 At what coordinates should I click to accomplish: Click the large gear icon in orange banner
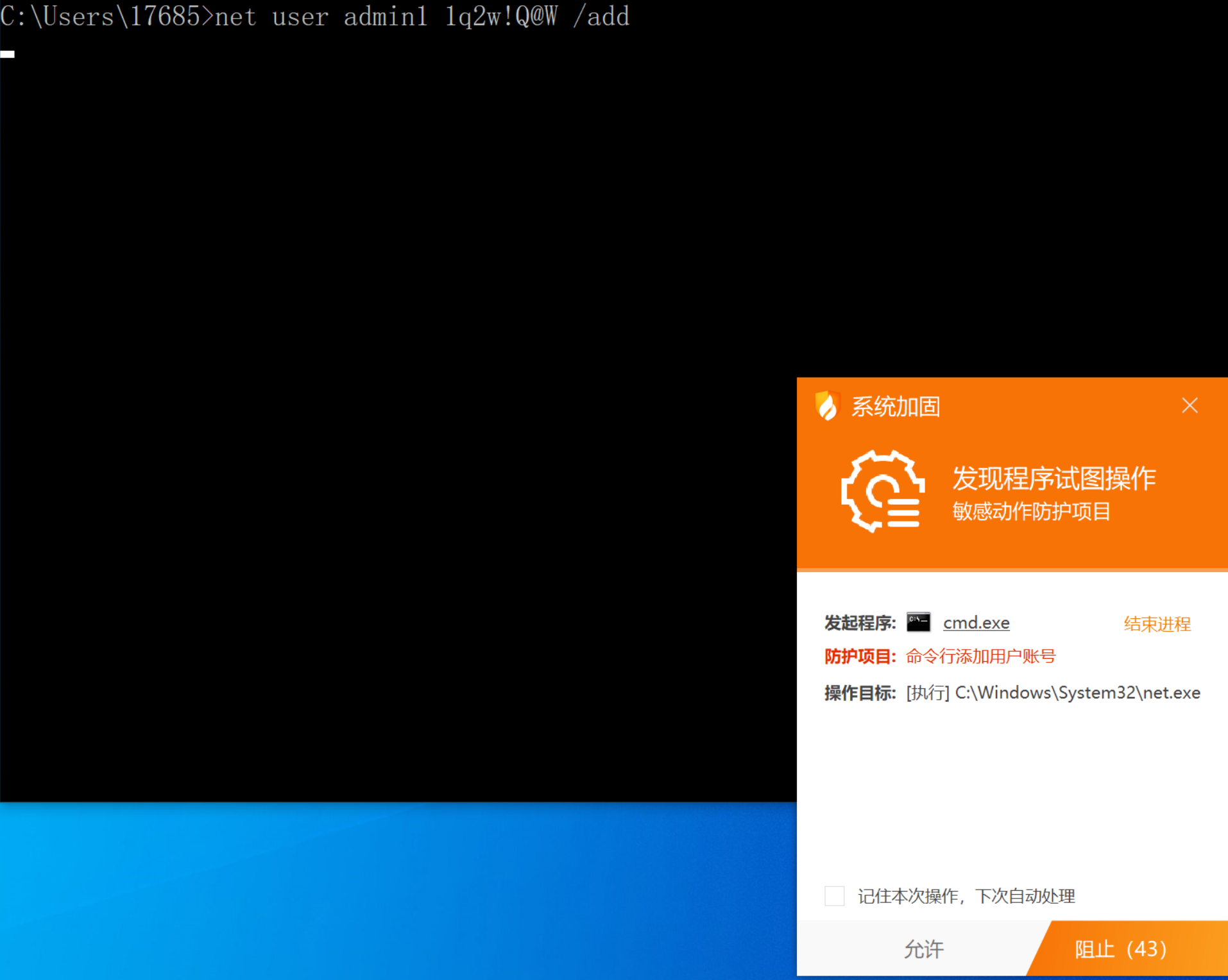[883, 491]
